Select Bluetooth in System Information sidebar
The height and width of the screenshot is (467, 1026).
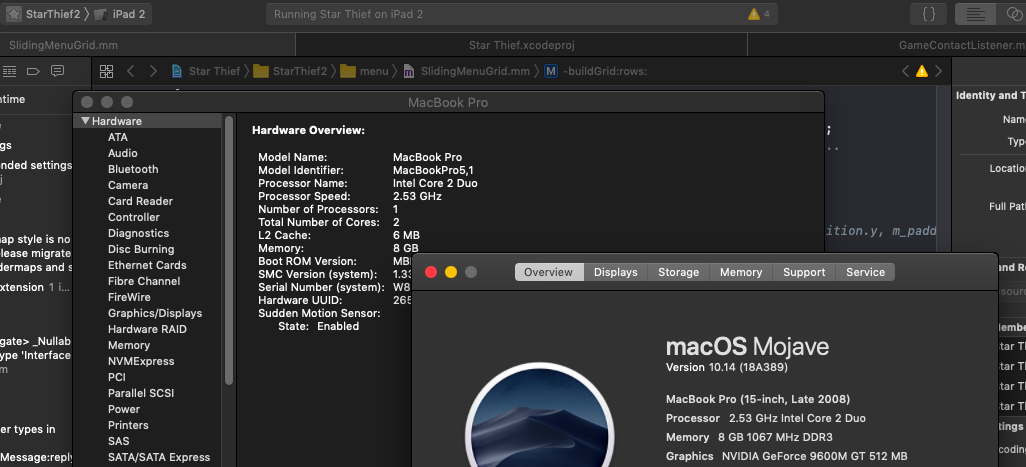point(133,169)
